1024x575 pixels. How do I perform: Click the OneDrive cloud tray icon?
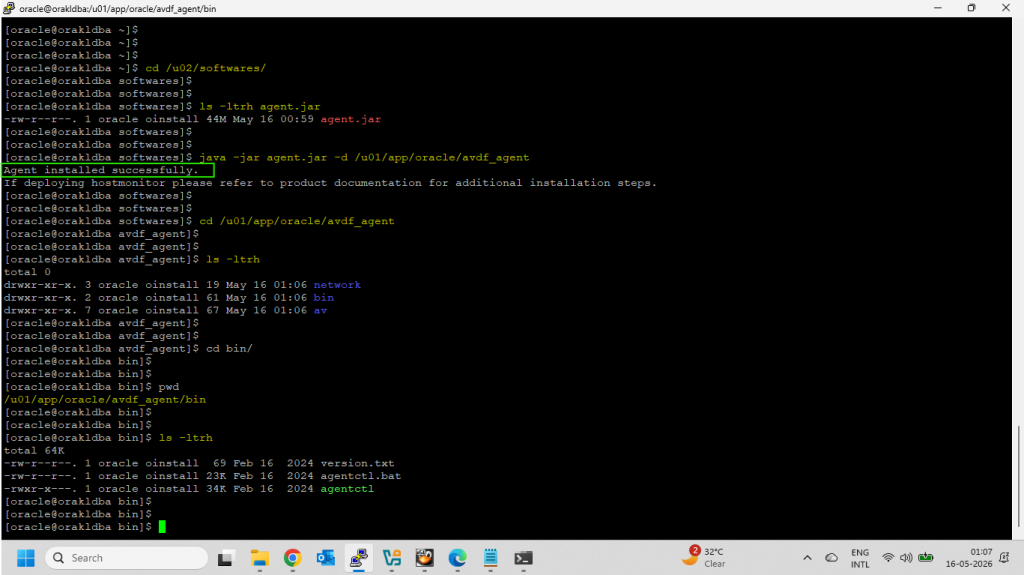point(831,558)
